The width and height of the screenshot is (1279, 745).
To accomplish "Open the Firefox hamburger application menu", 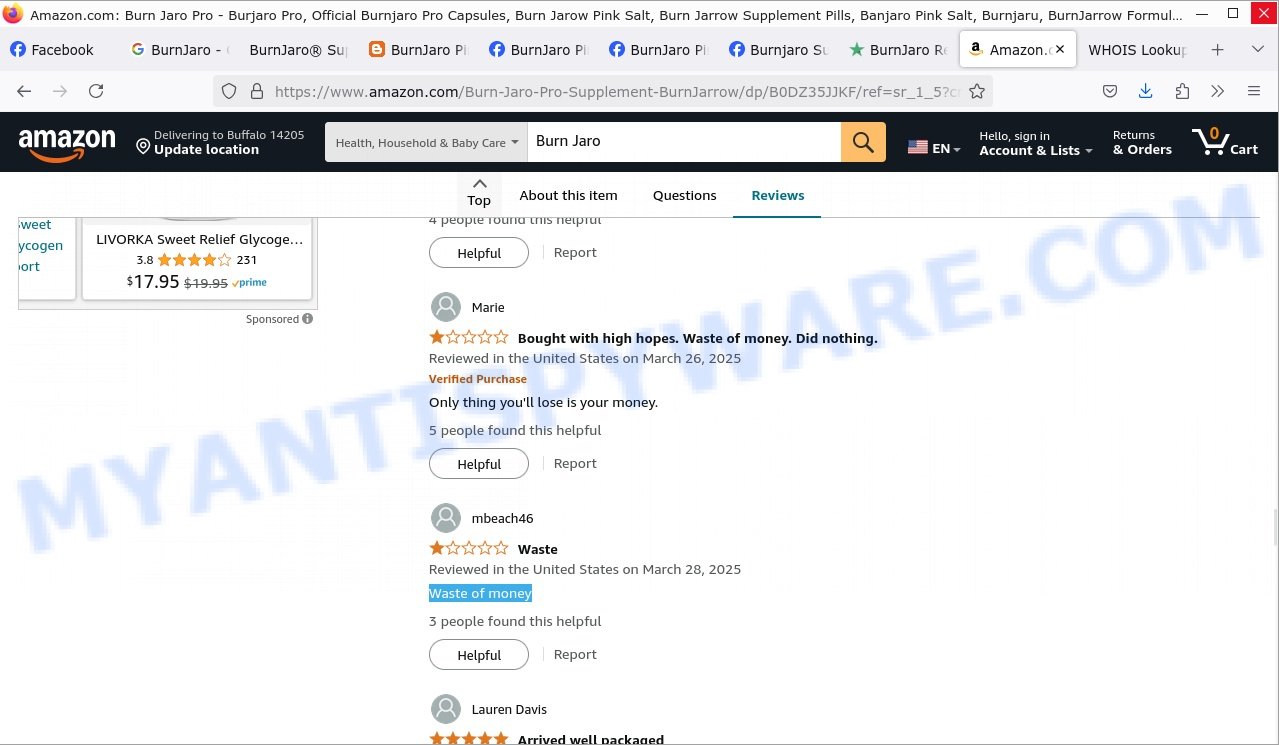I will [1254, 91].
